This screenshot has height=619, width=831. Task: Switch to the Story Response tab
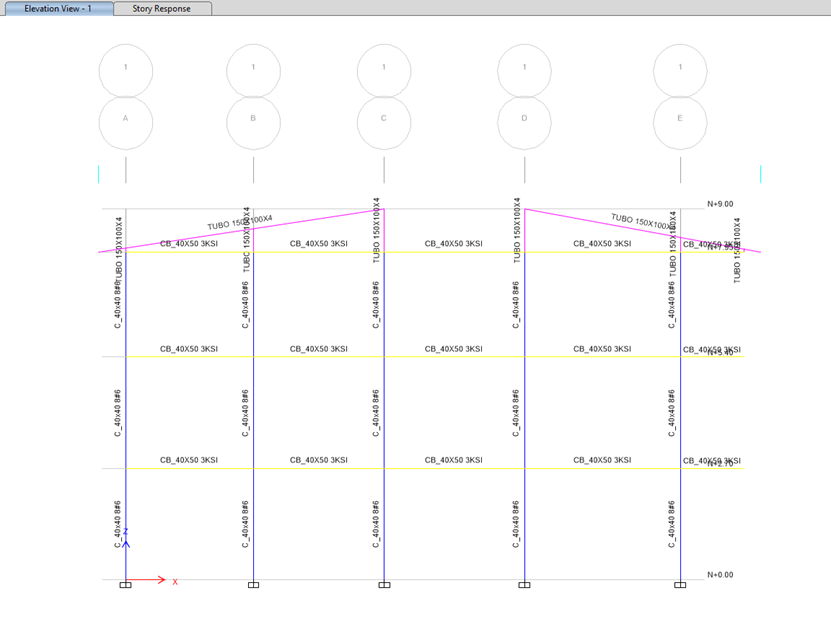[162, 8]
